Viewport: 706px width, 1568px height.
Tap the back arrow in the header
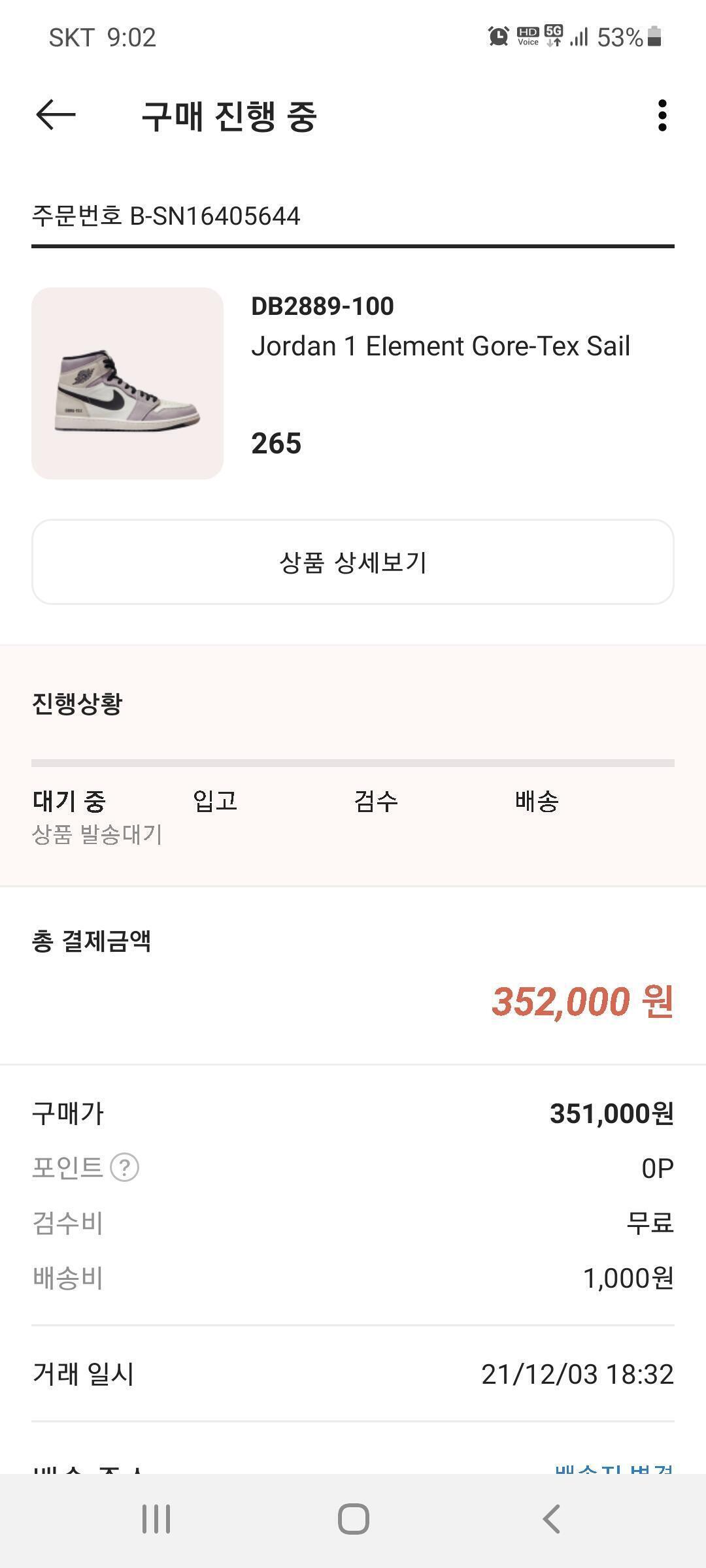(56, 115)
